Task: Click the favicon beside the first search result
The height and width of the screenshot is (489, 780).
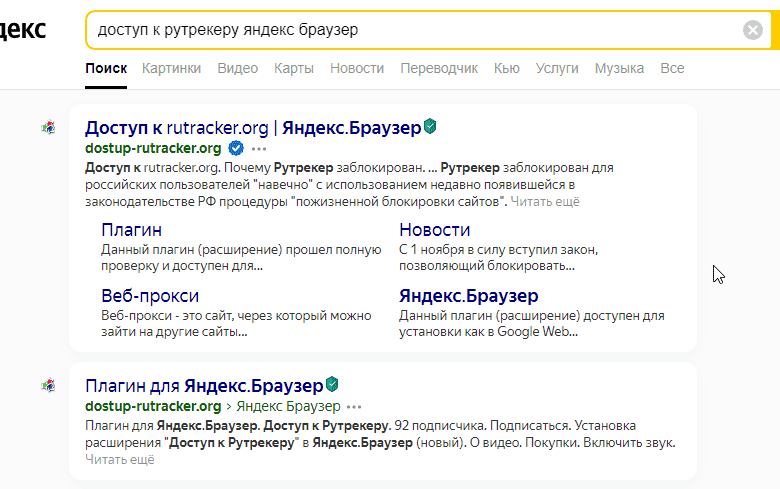Action: pyautogui.click(x=48, y=128)
